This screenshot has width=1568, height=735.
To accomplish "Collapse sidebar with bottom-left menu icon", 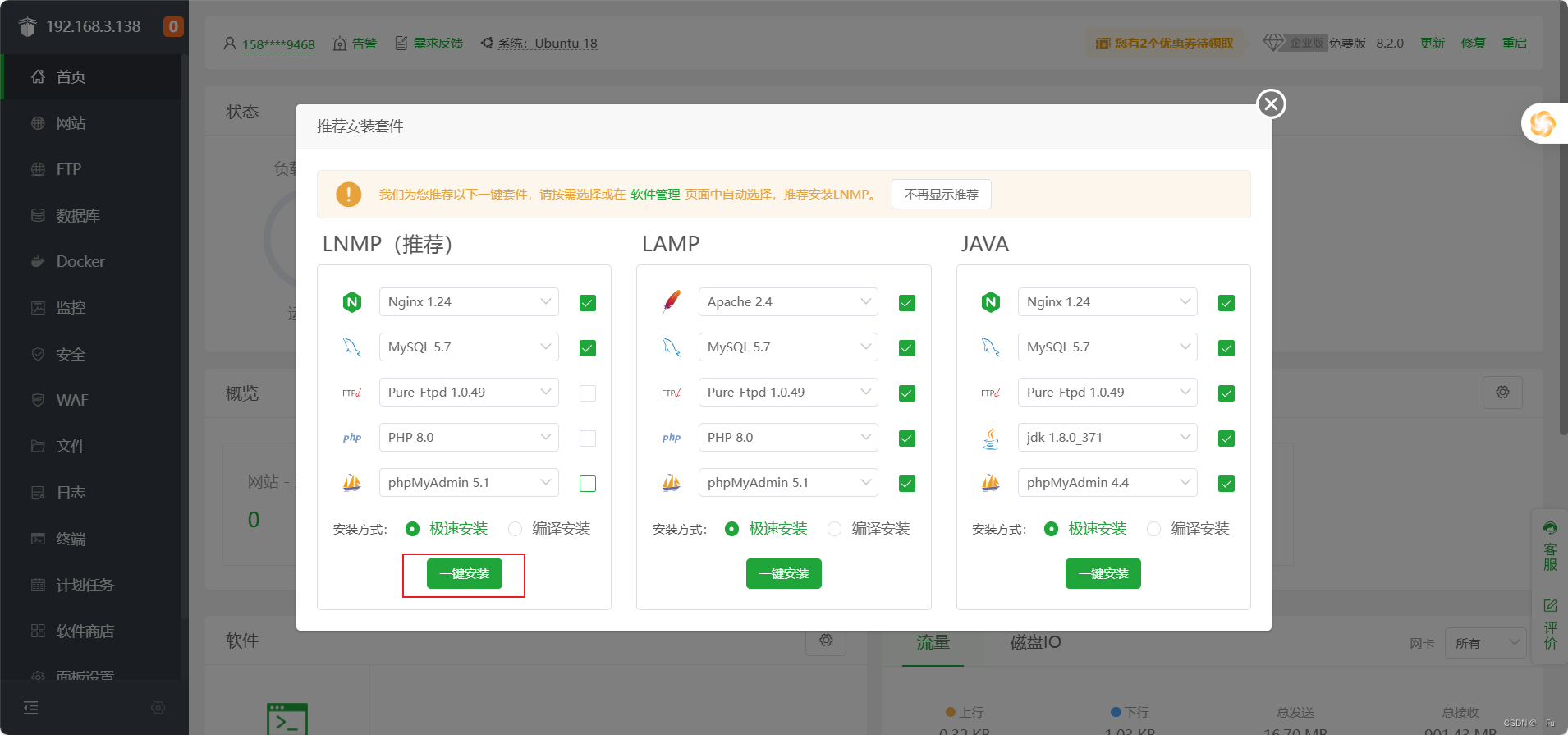I will click(30, 707).
